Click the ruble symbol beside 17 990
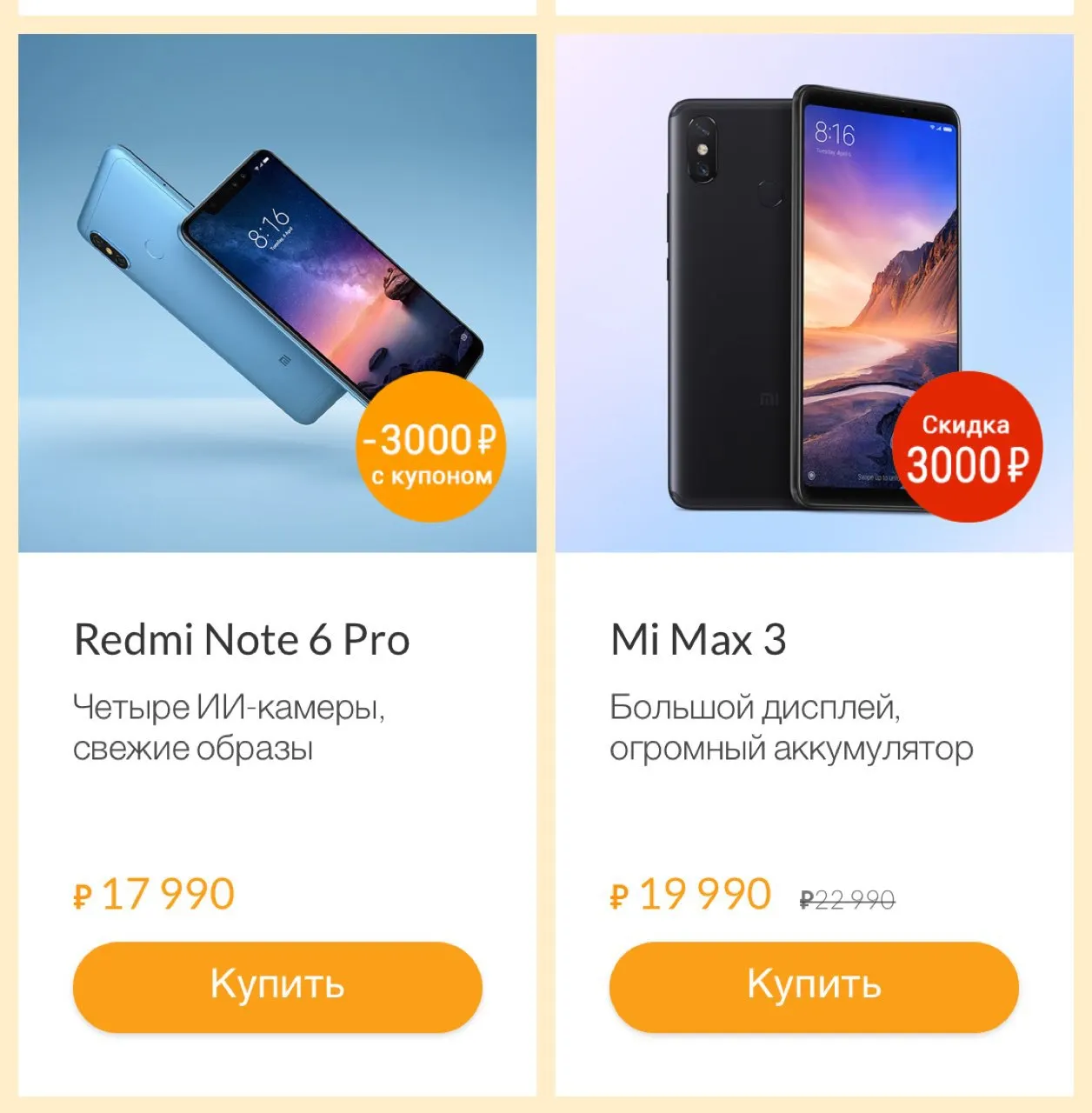This screenshot has height=1113, width=1092. [83, 896]
